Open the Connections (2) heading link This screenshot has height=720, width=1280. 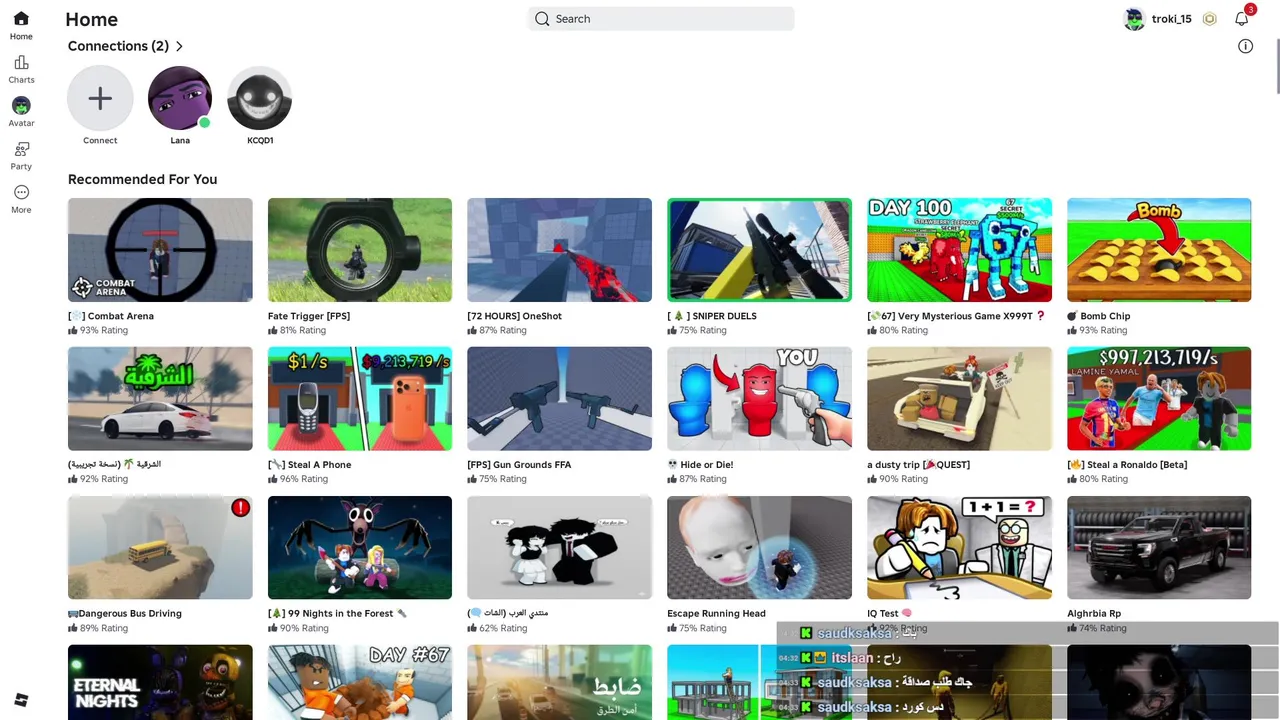[x=118, y=46]
